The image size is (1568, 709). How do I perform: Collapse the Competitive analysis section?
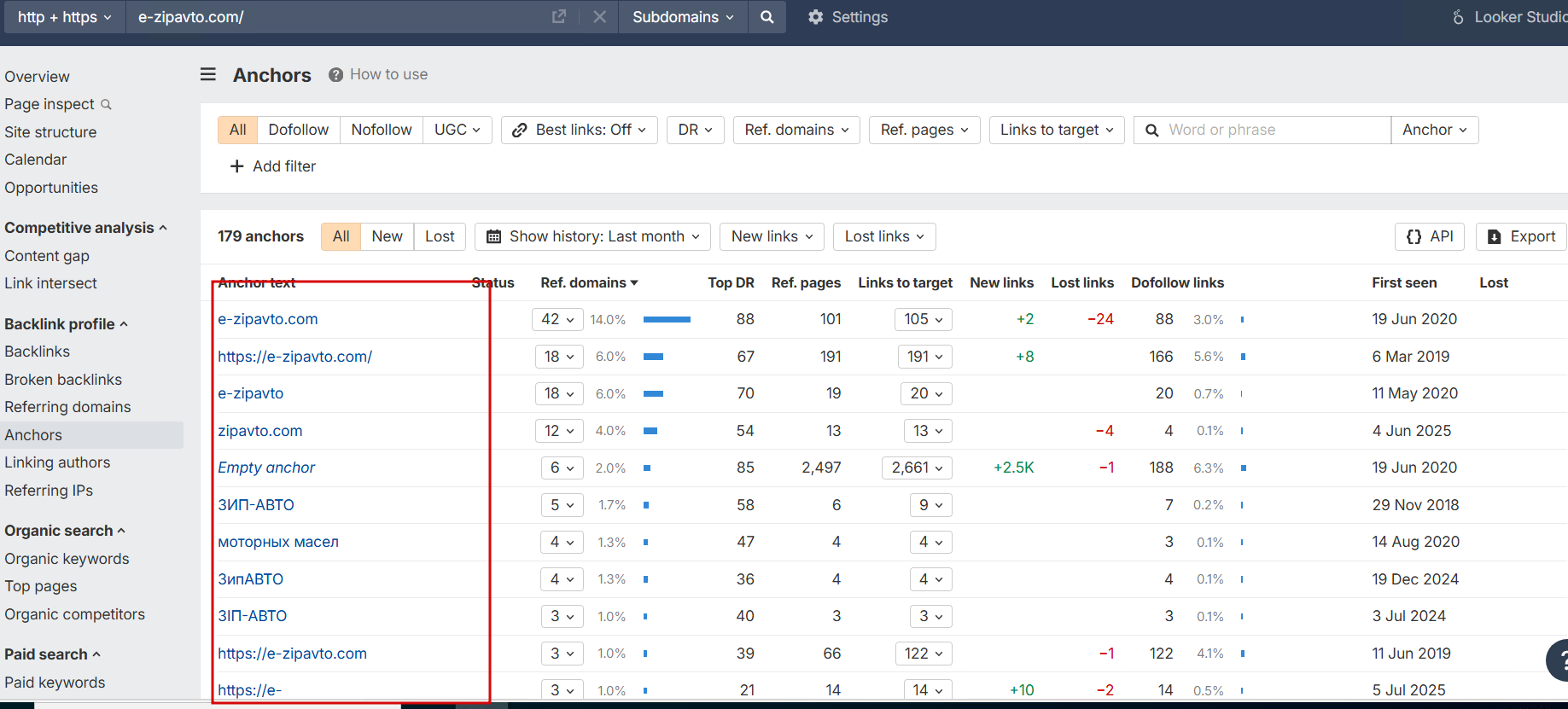[x=85, y=228]
